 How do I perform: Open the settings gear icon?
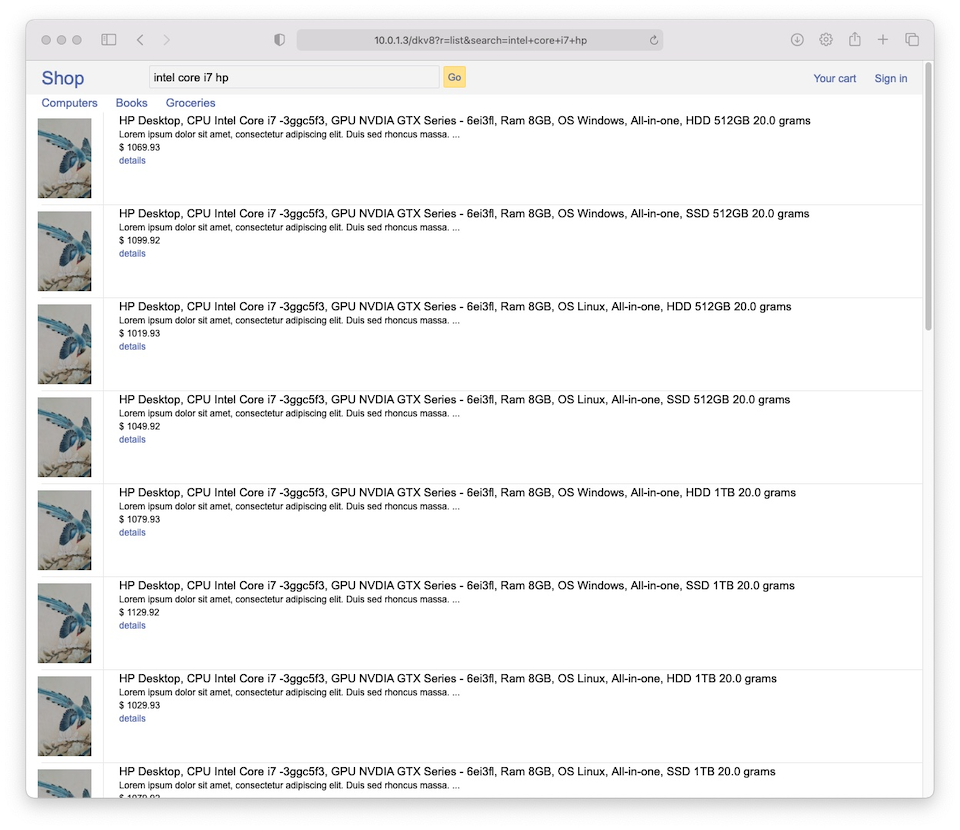(826, 40)
